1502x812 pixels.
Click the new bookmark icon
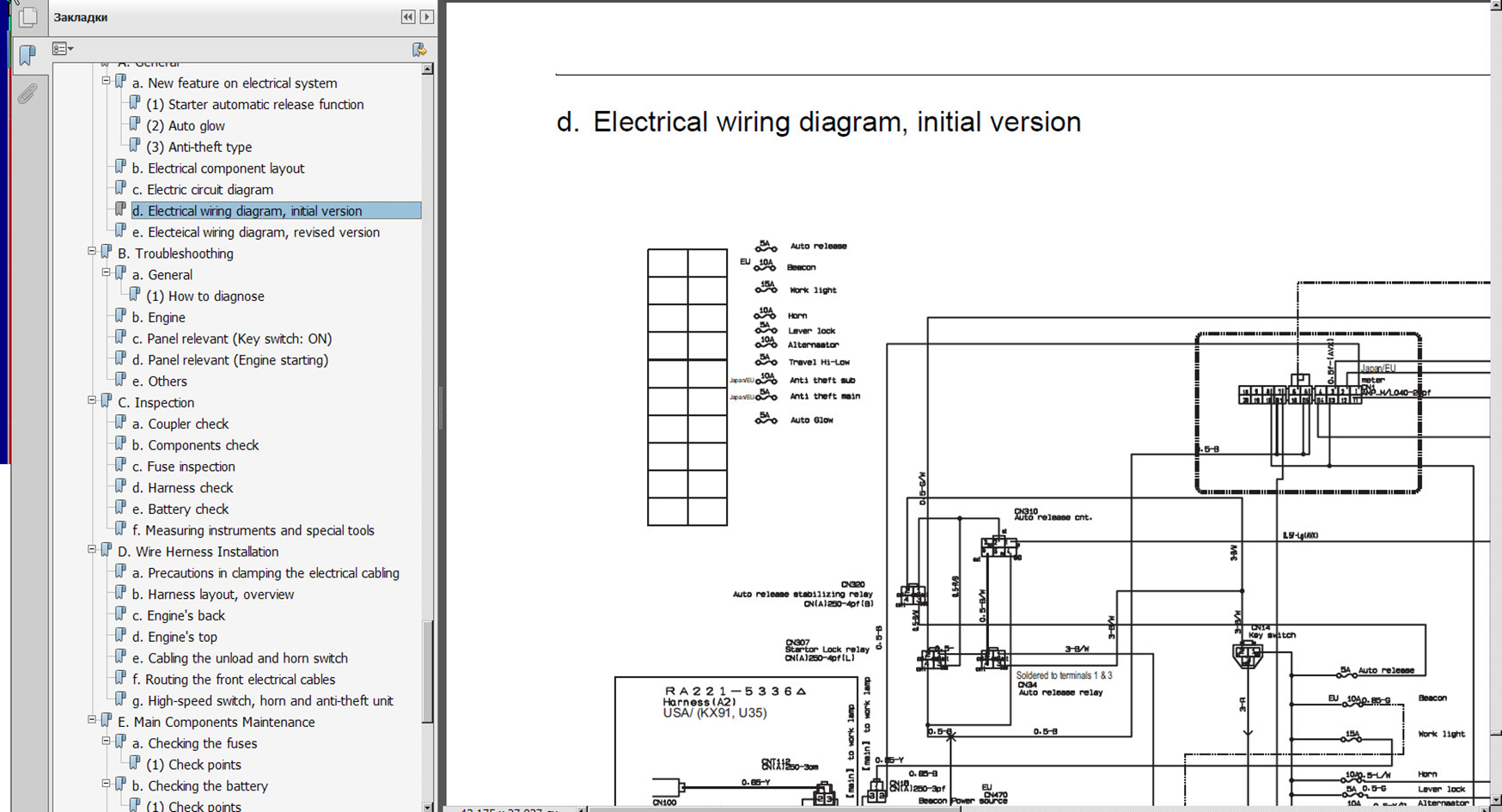419,50
